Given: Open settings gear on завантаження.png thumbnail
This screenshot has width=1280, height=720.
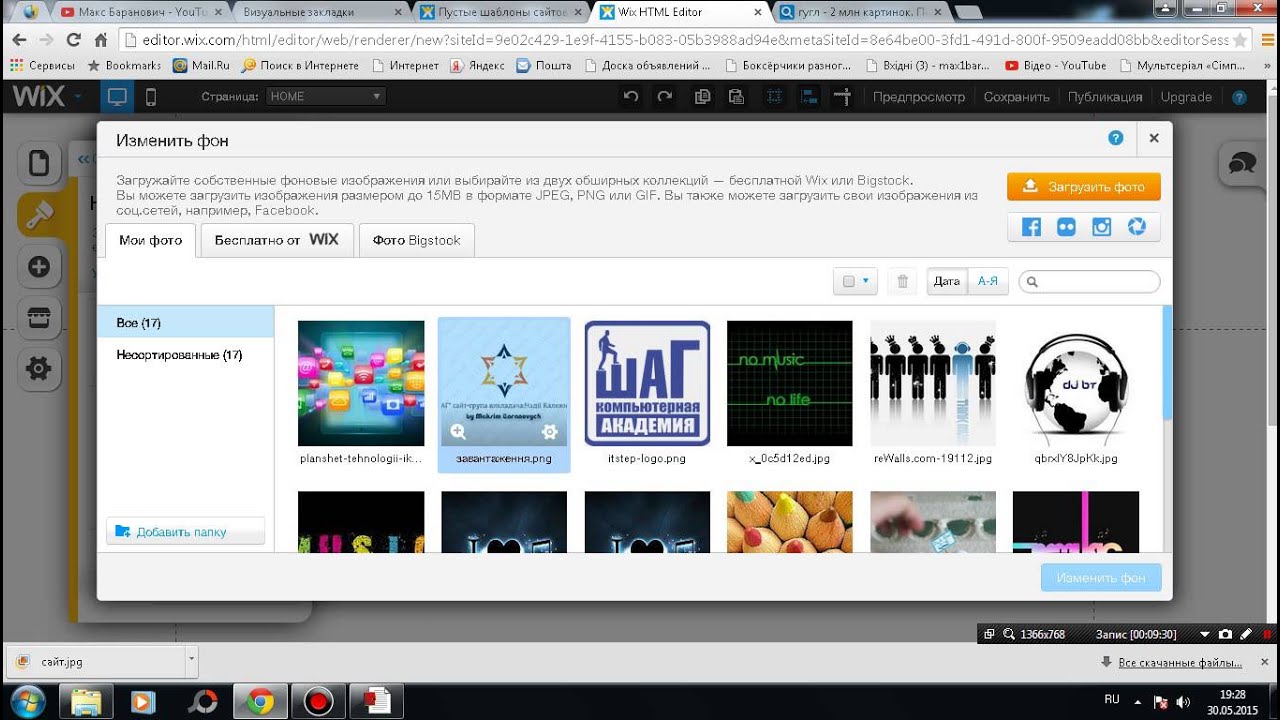Looking at the screenshot, I should point(549,432).
